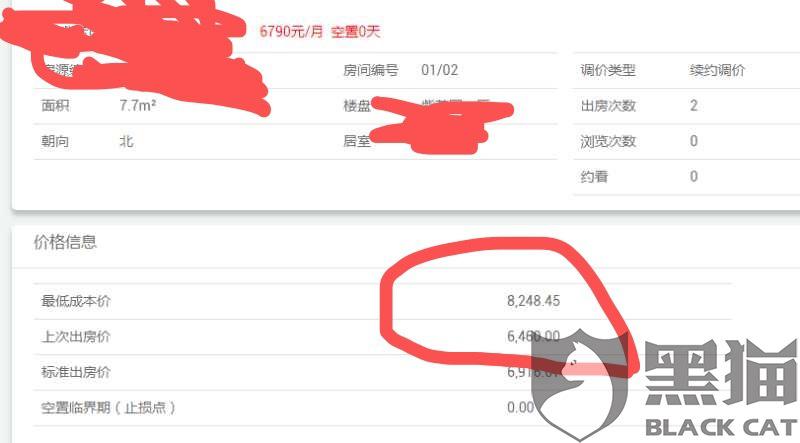800x443 pixels.
Task: Click the 出房次数 row value 2
Action: (693, 106)
